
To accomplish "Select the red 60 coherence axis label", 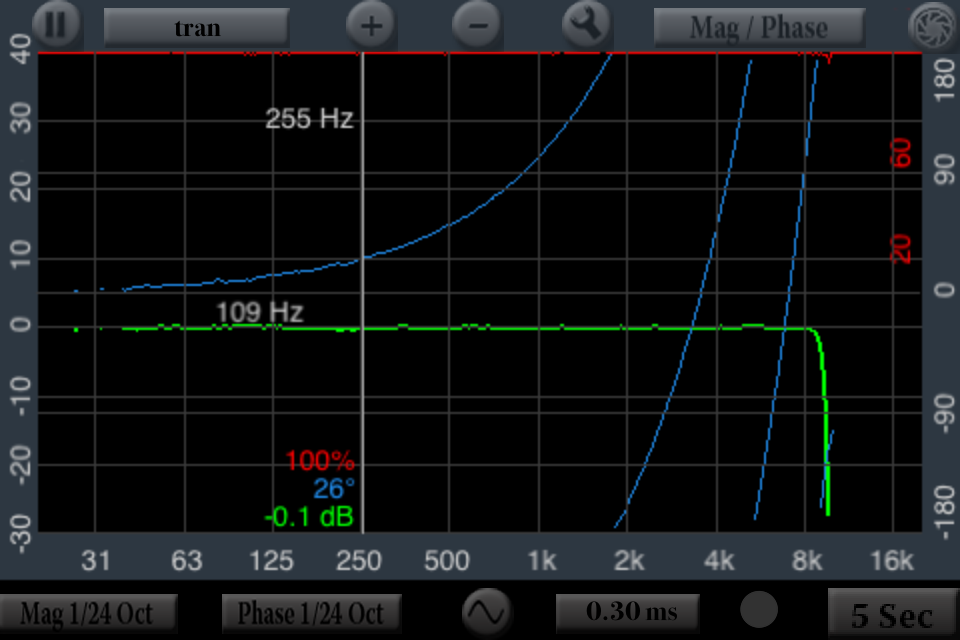I will (x=901, y=153).
